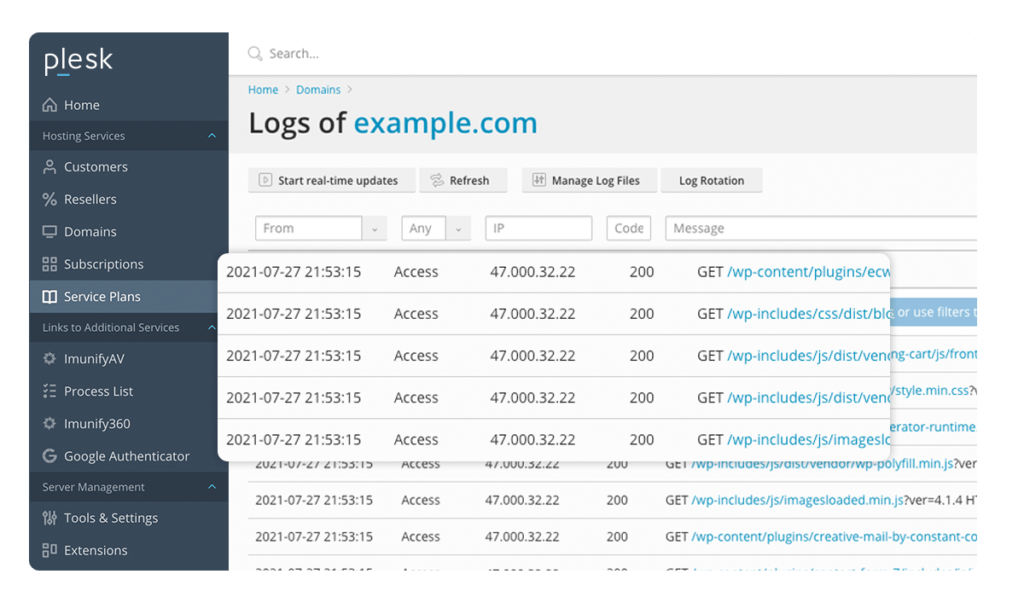This screenshot has width=1024, height=597.
Task: Click the play icon on Start real-time updates
Action: (x=265, y=180)
